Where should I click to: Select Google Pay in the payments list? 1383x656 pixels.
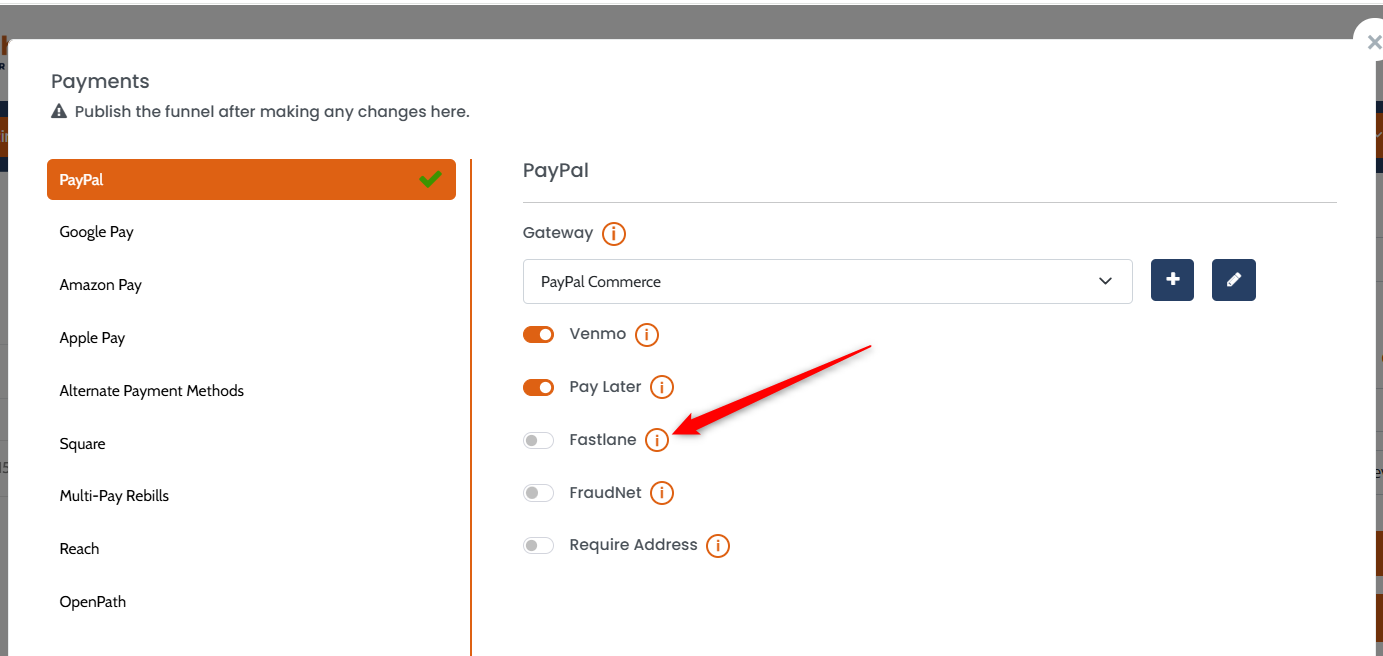(97, 232)
